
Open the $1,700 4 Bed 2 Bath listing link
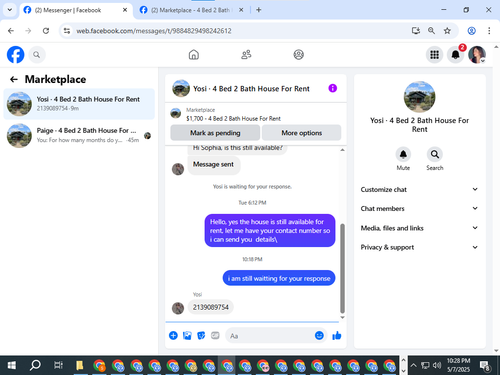(233, 118)
